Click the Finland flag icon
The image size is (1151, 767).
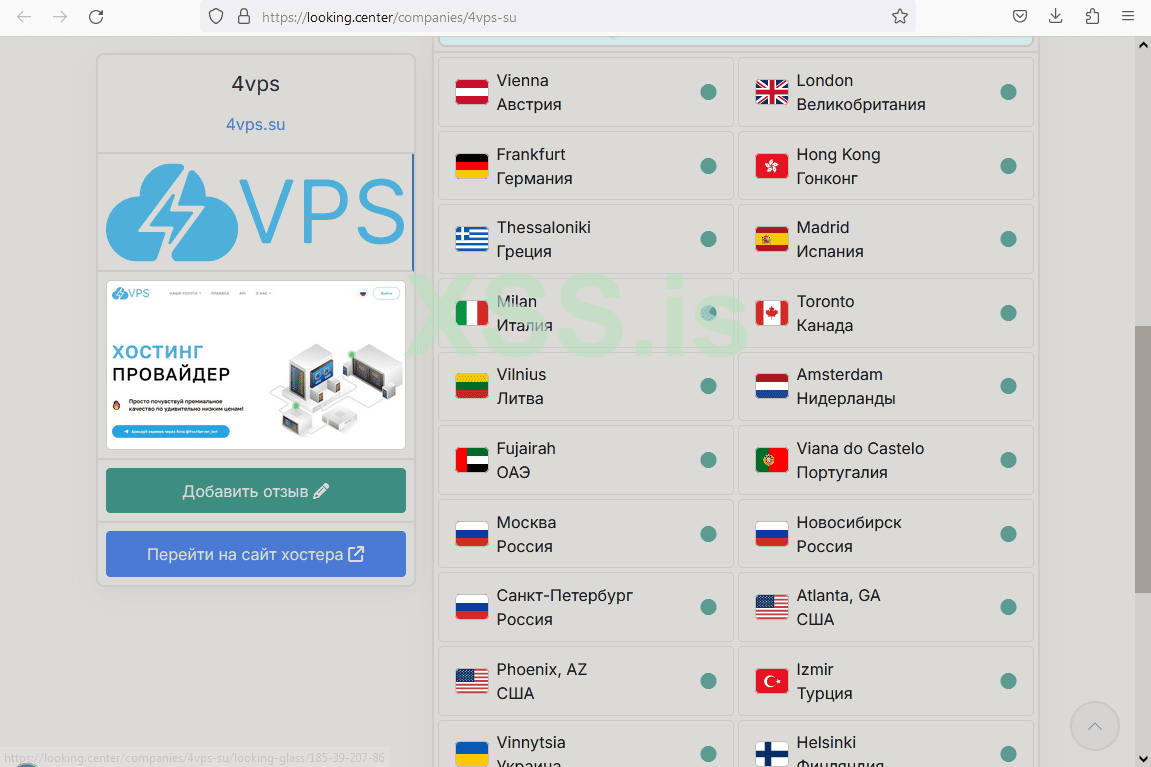tap(771, 754)
